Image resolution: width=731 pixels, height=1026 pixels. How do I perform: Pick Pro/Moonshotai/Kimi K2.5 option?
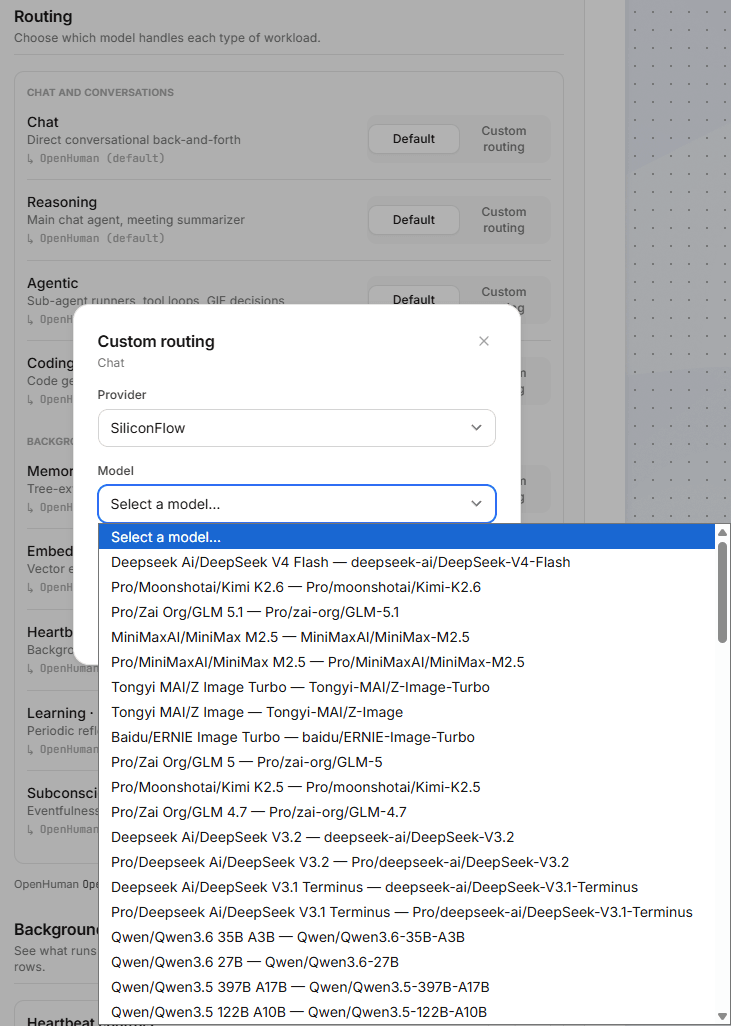click(406, 787)
